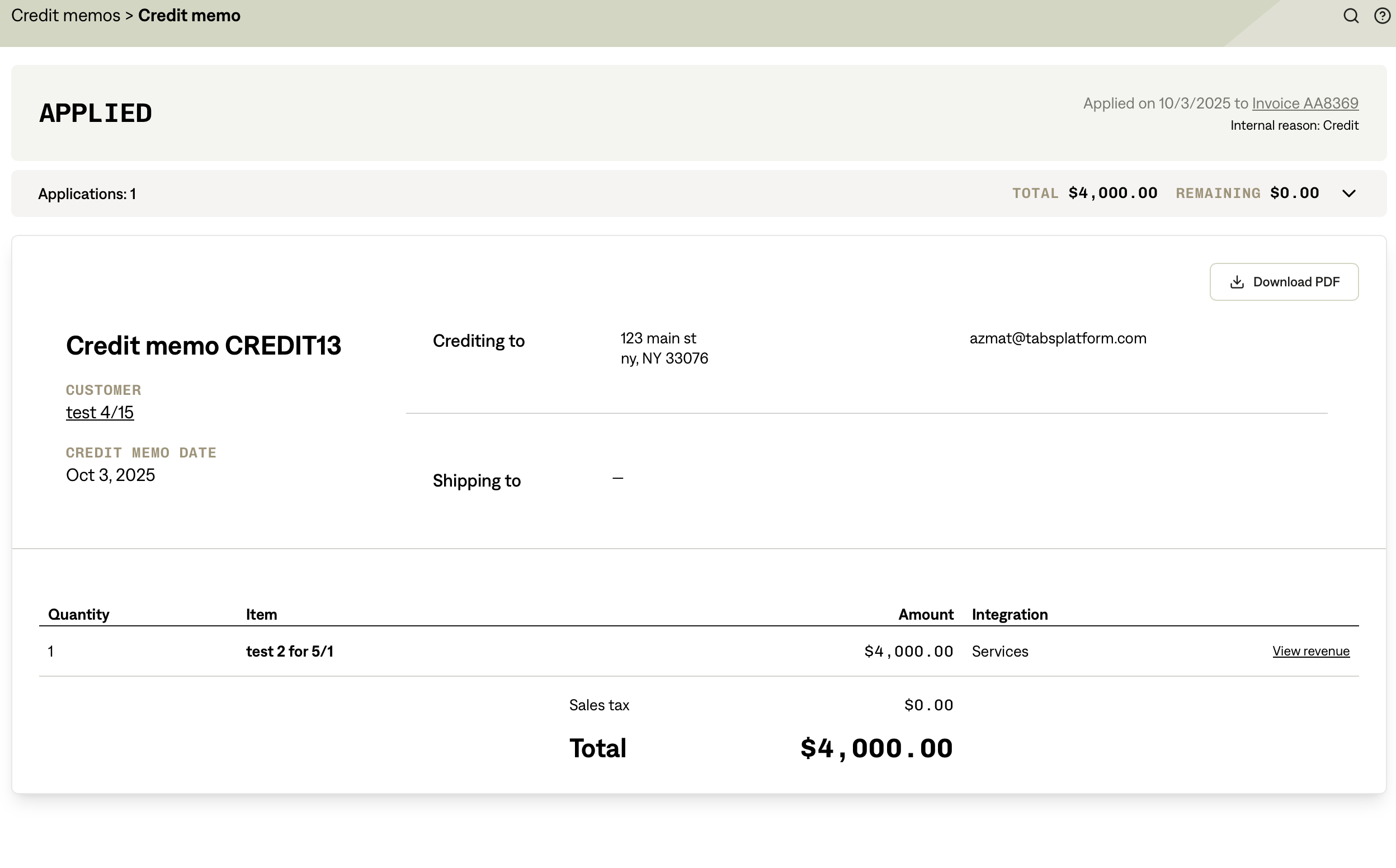The height and width of the screenshot is (868, 1396).
Task: Click the View revenue link
Action: click(1310, 651)
